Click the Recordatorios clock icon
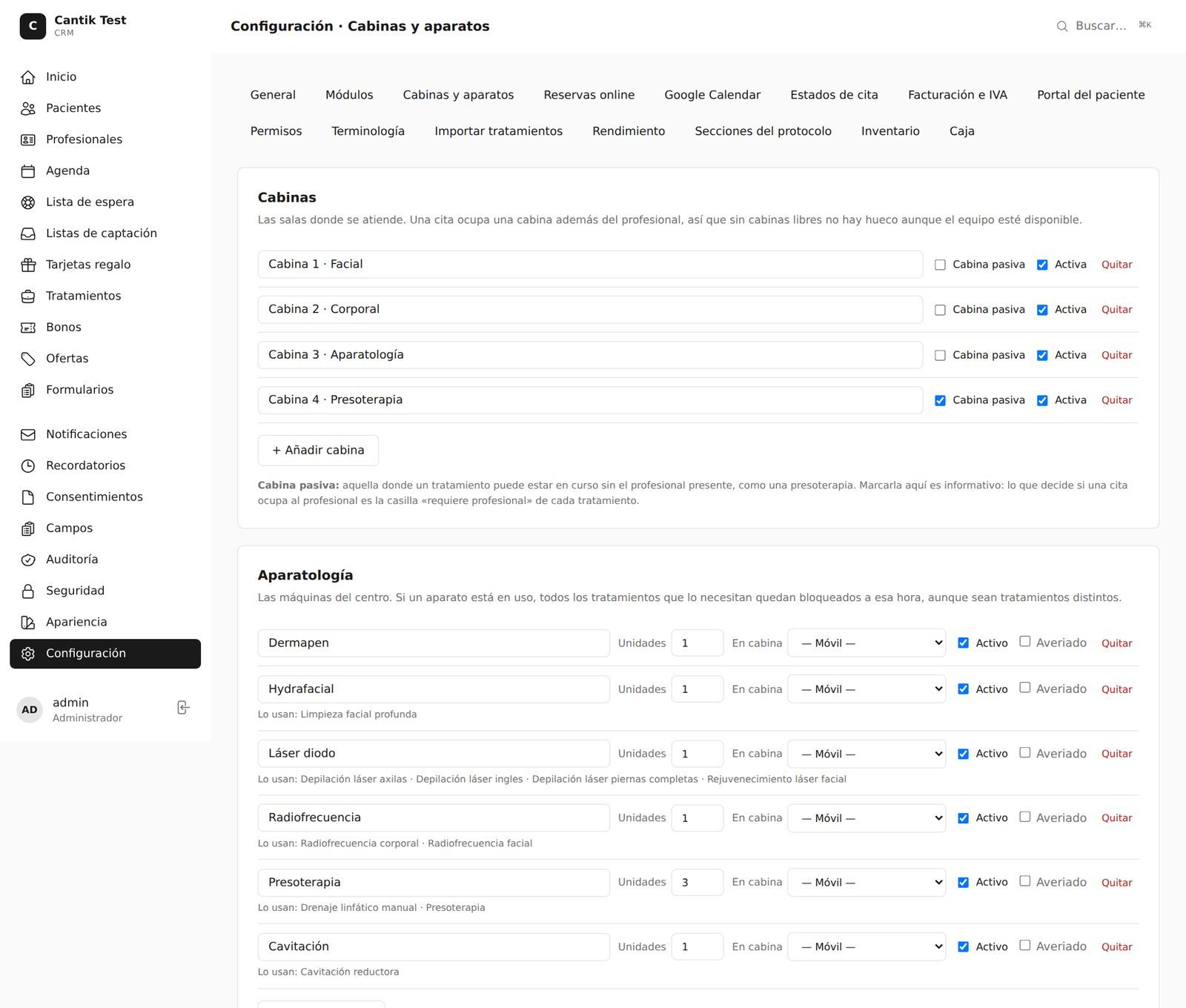1186x1008 pixels. tap(28, 465)
